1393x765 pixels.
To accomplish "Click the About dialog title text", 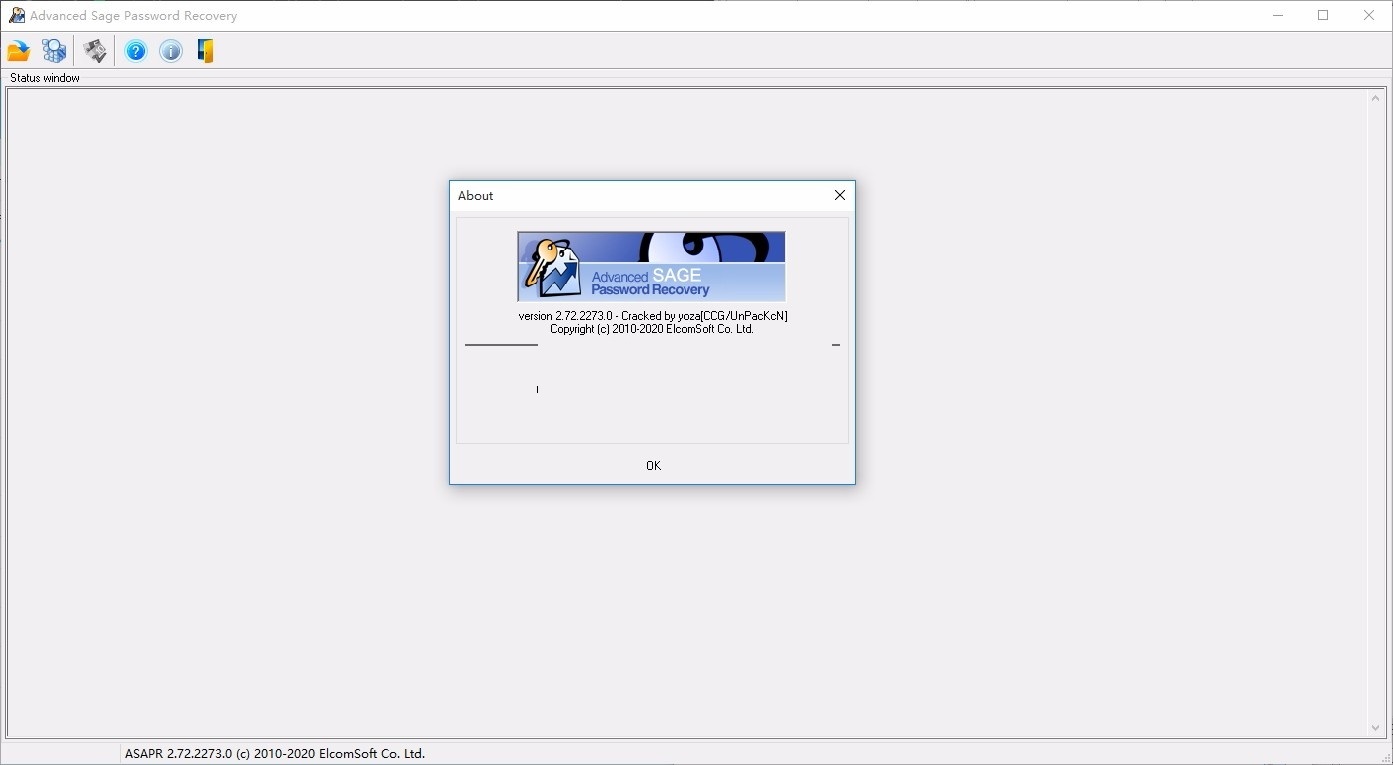I will coord(476,196).
